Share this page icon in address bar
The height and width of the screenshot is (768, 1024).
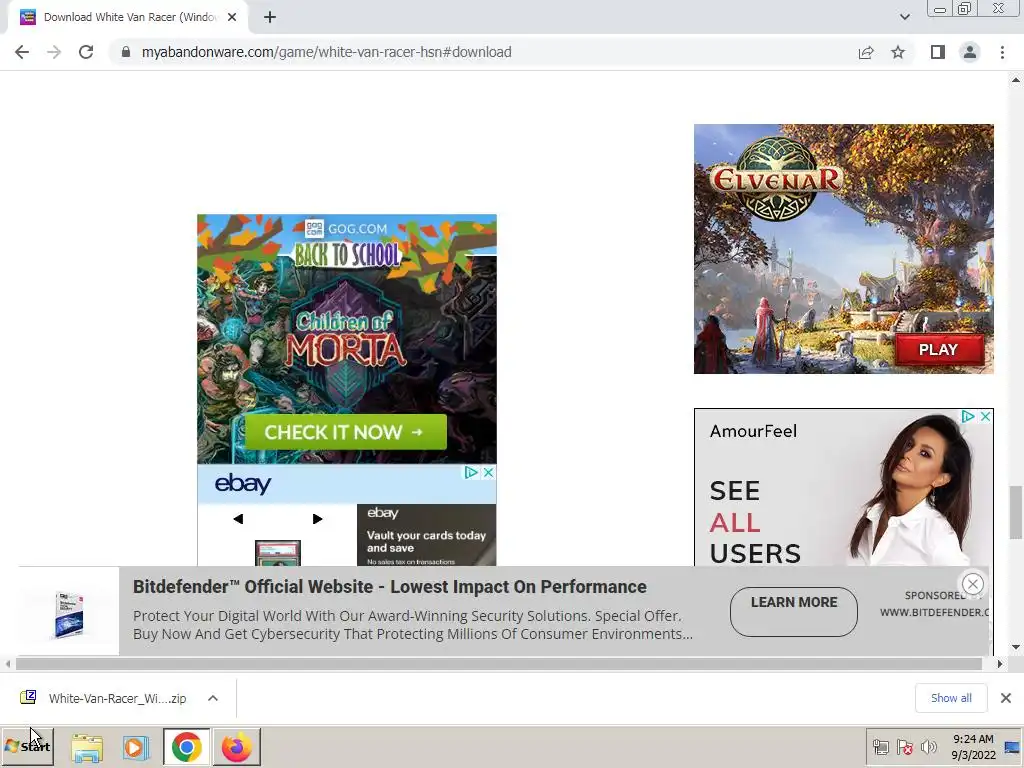pos(866,52)
